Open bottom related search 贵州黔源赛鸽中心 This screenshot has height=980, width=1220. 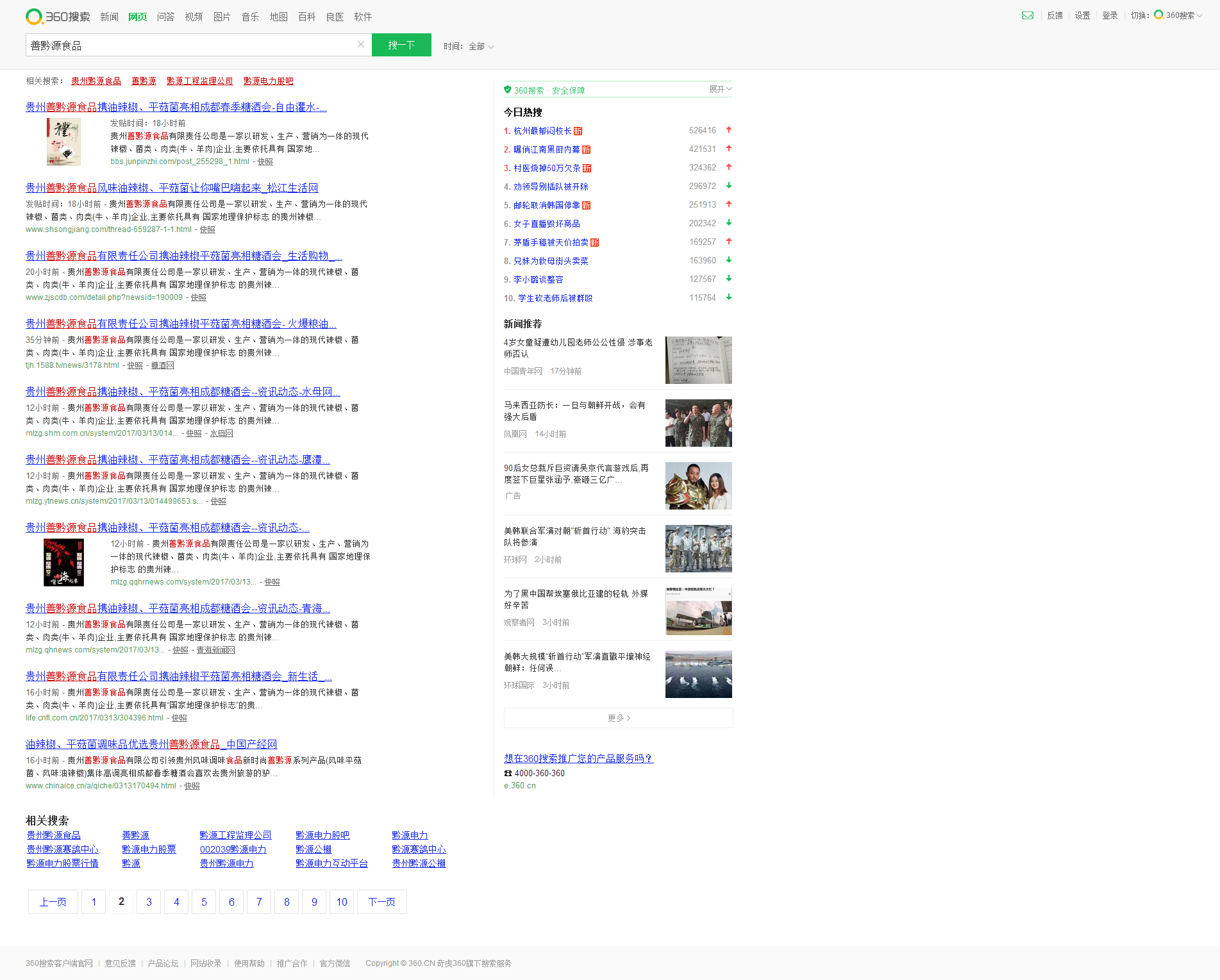pos(62,849)
